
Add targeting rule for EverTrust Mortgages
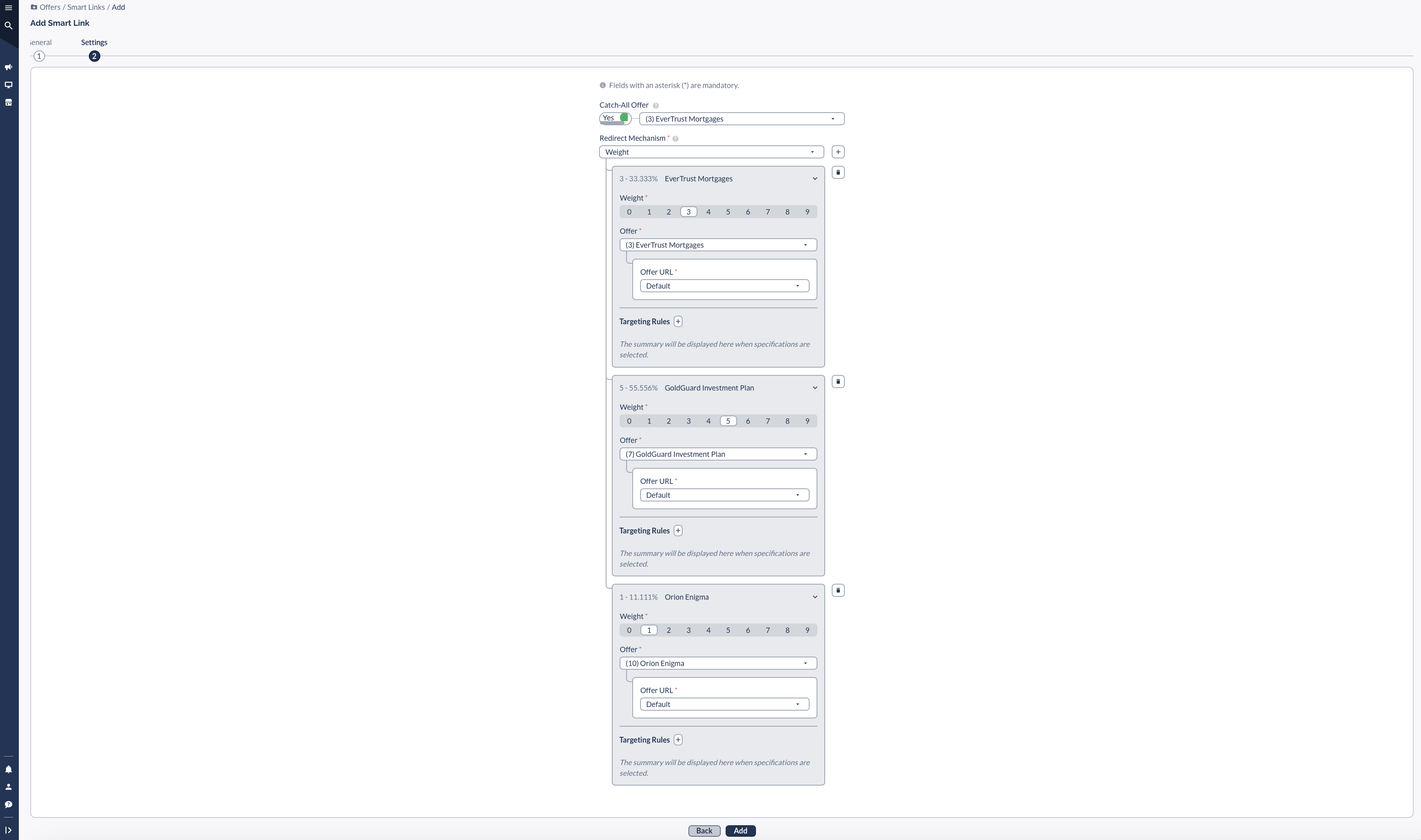[678, 321]
